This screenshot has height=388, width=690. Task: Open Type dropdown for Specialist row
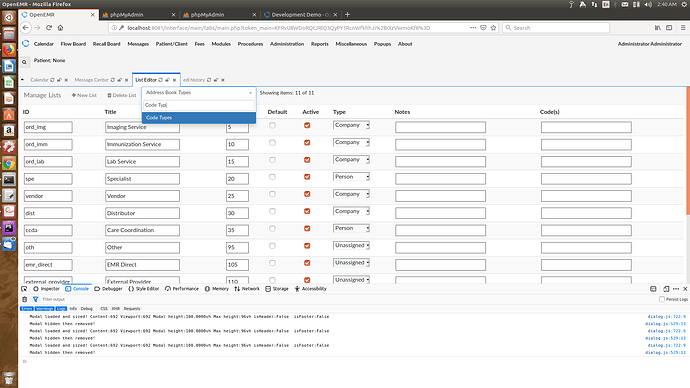tap(351, 177)
